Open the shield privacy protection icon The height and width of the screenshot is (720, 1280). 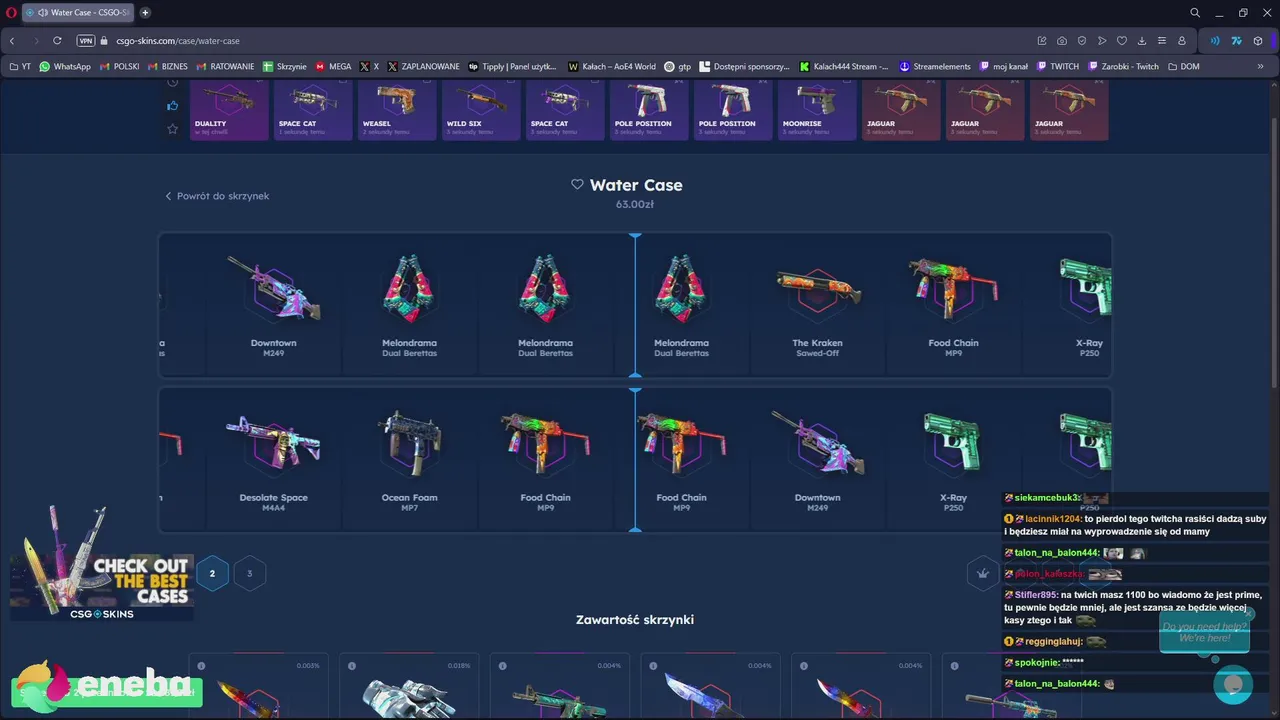(x=1082, y=41)
